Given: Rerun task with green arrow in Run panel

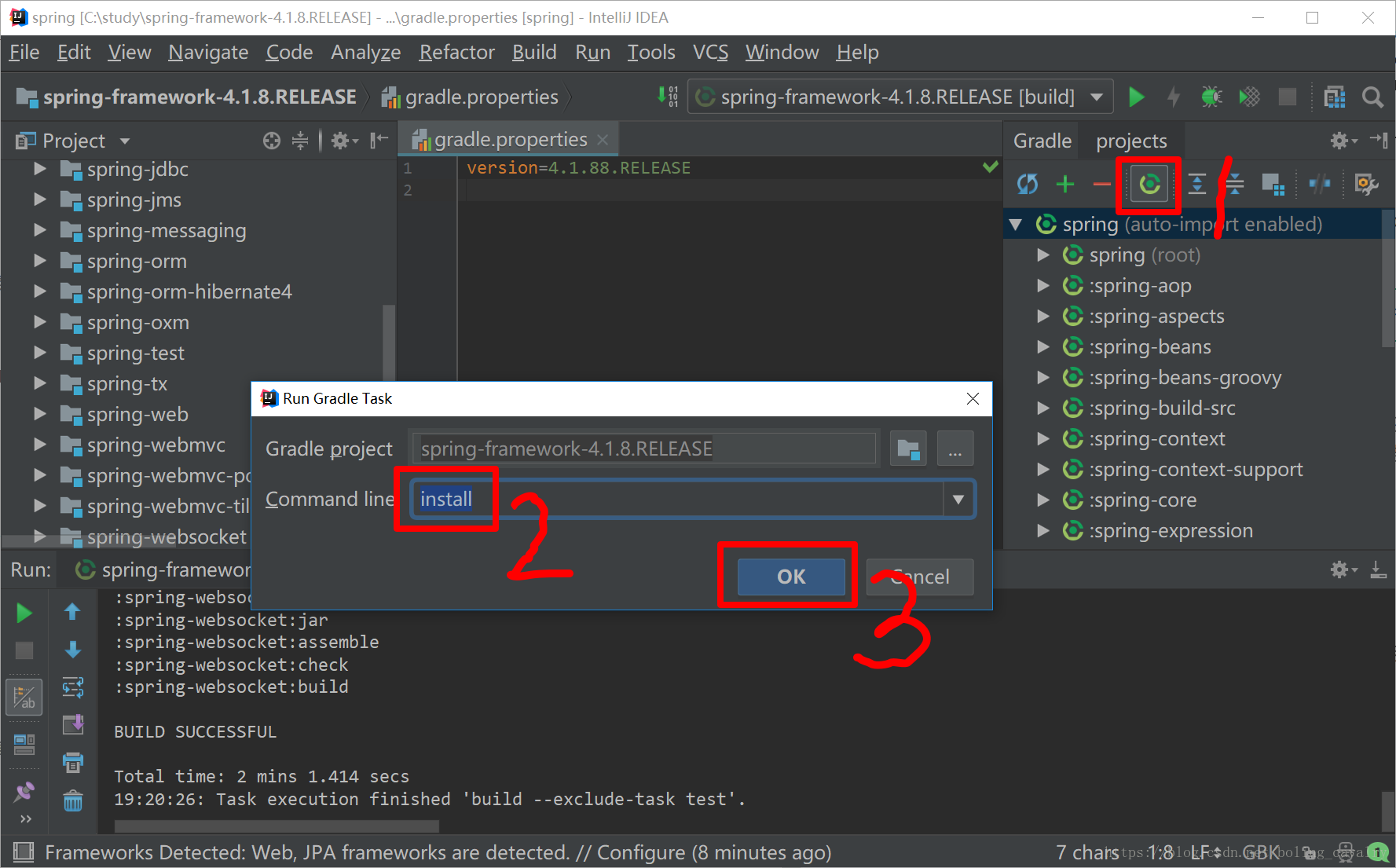Looking at the screenshot, I should coord(24,613).
